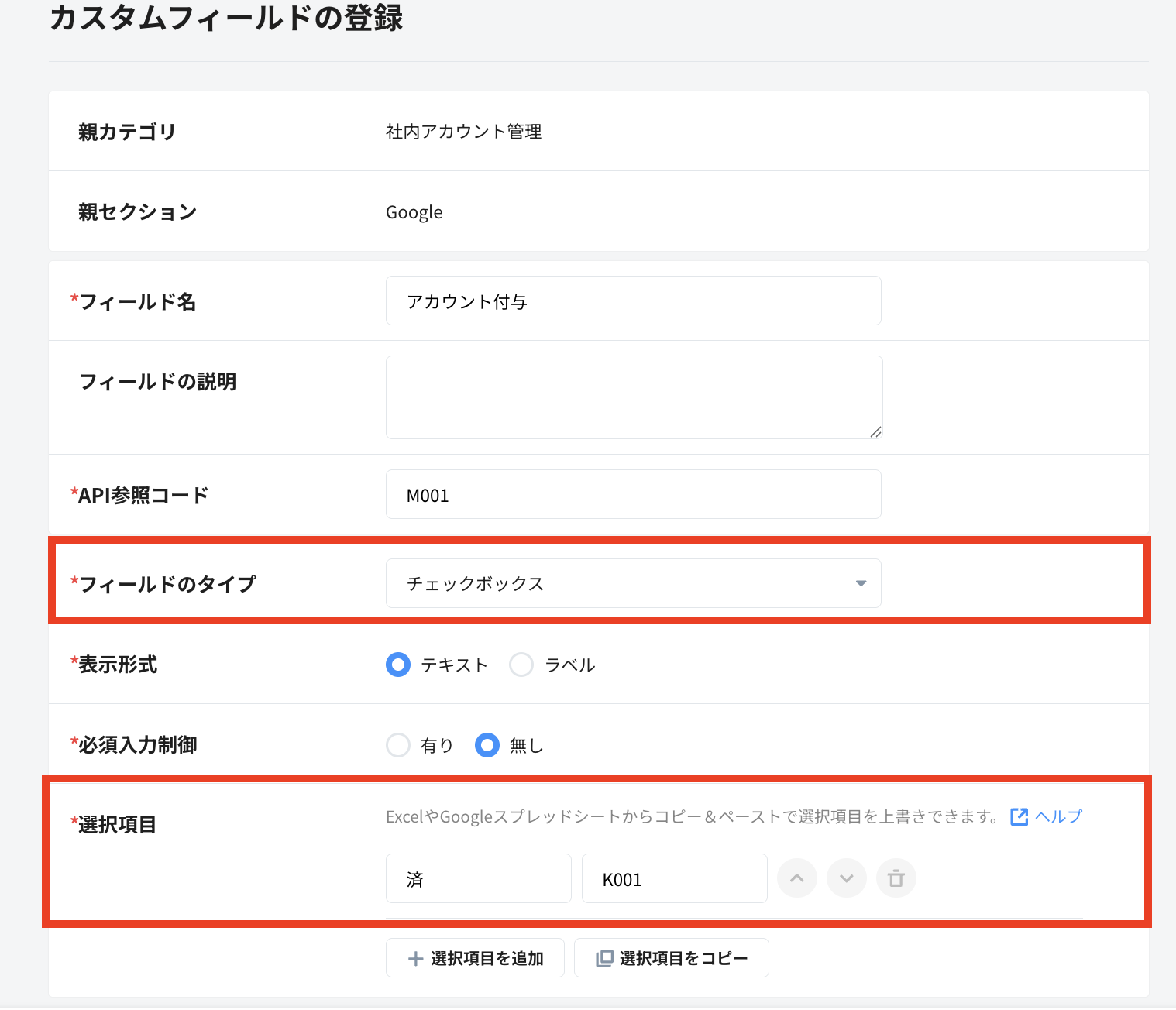Viewport: 1176px width, 1010px height.
Task: Click the API参照コード field containing M001
Action: point(634,494)
